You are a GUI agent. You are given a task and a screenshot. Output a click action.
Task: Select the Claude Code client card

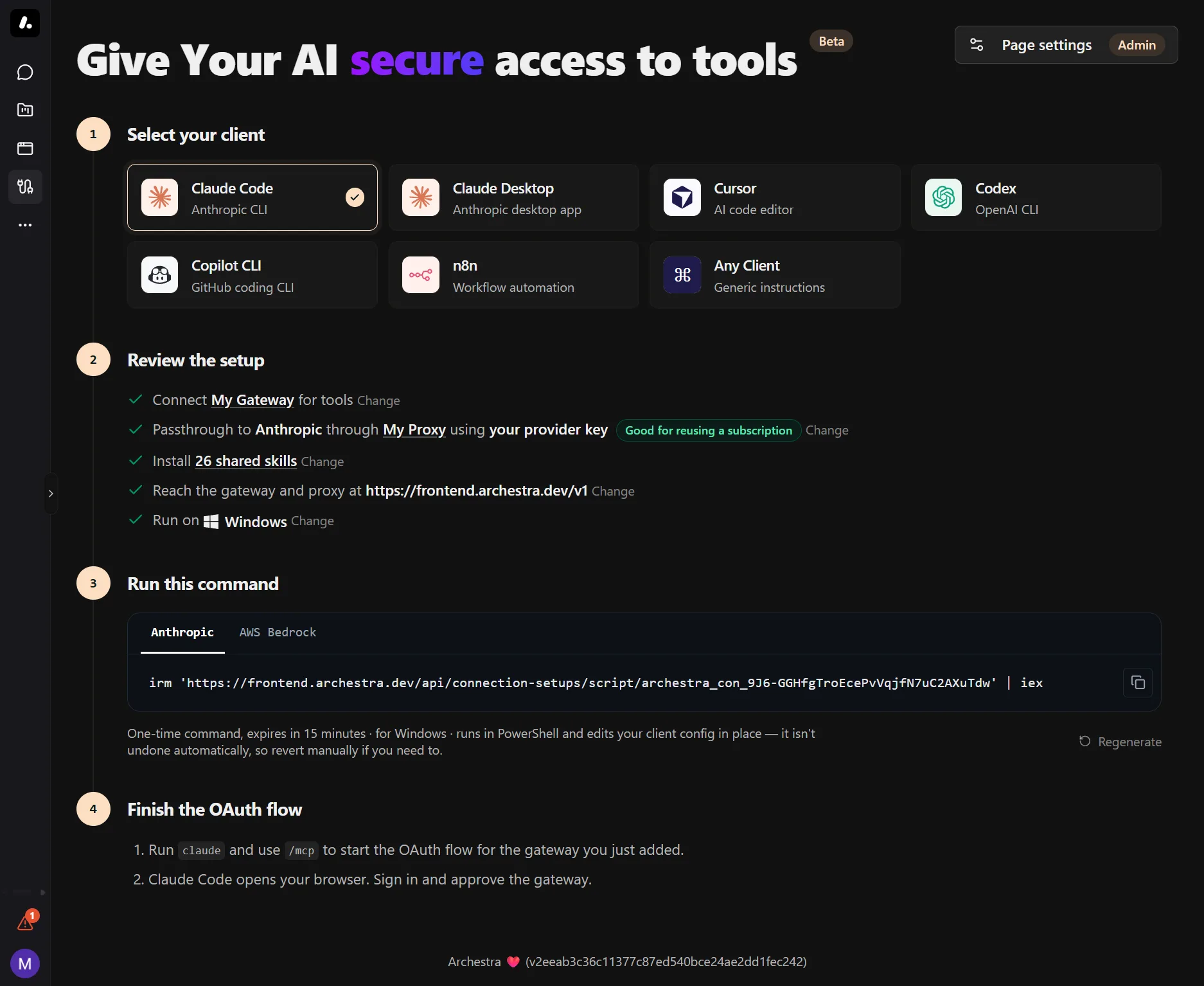click(252, 197)
